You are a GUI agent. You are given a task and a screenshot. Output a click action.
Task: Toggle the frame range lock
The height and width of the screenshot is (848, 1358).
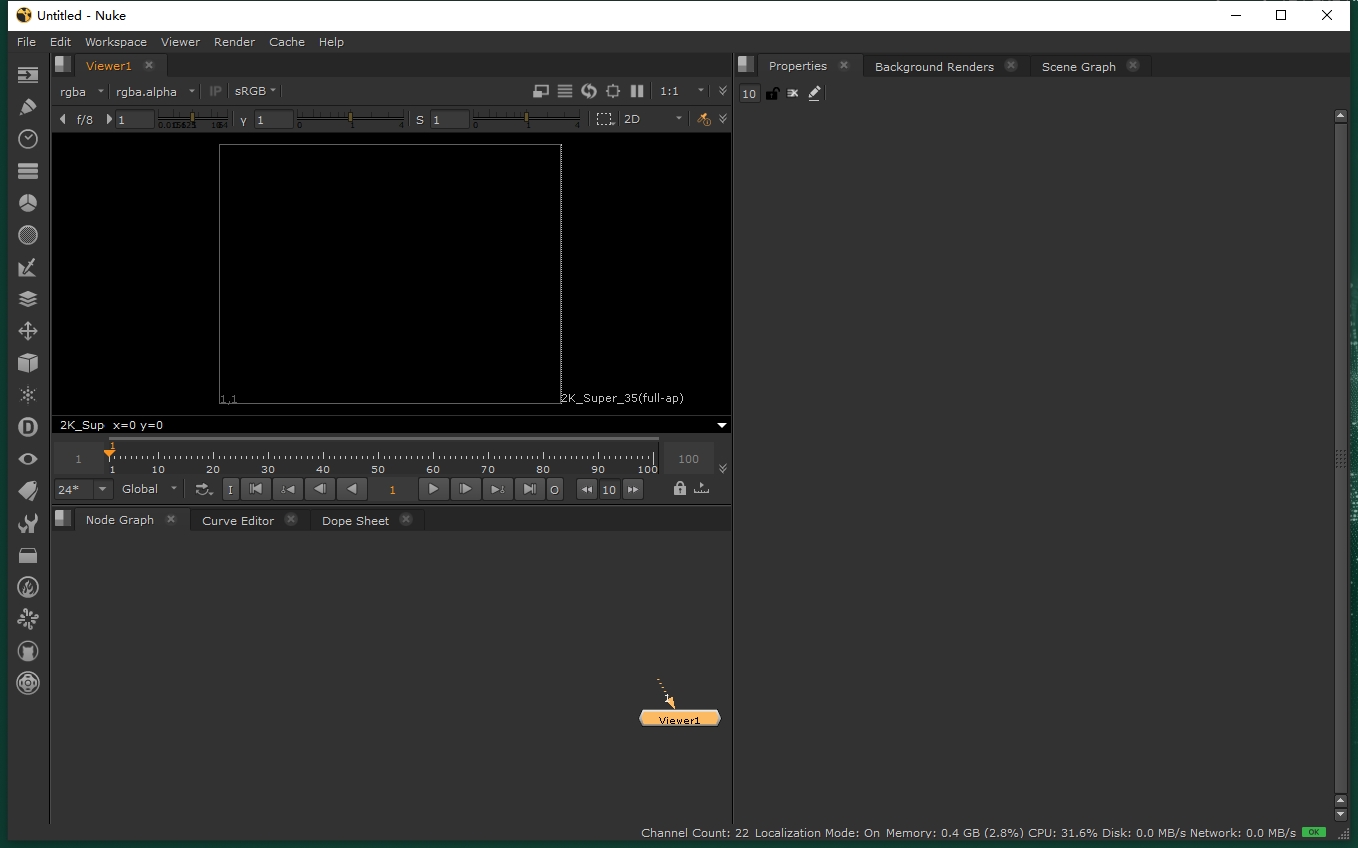pos(680,489)
